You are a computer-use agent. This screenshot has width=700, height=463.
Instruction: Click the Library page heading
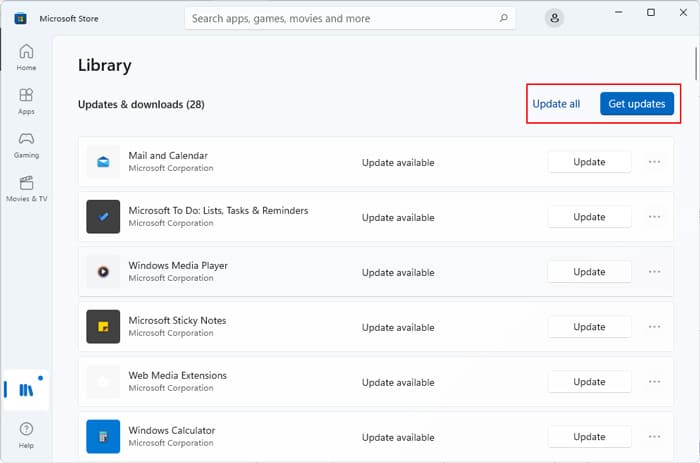(x=104, y=65)
